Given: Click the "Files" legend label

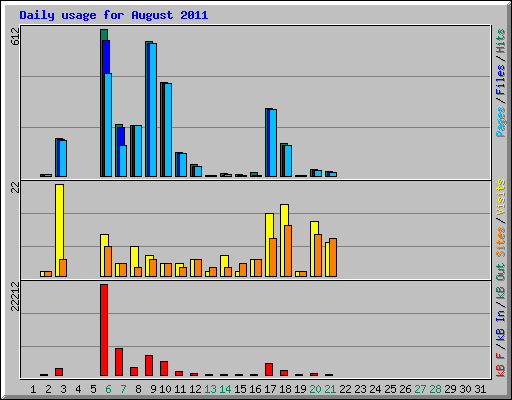Looking at the screenshot, I should [500, 80].
